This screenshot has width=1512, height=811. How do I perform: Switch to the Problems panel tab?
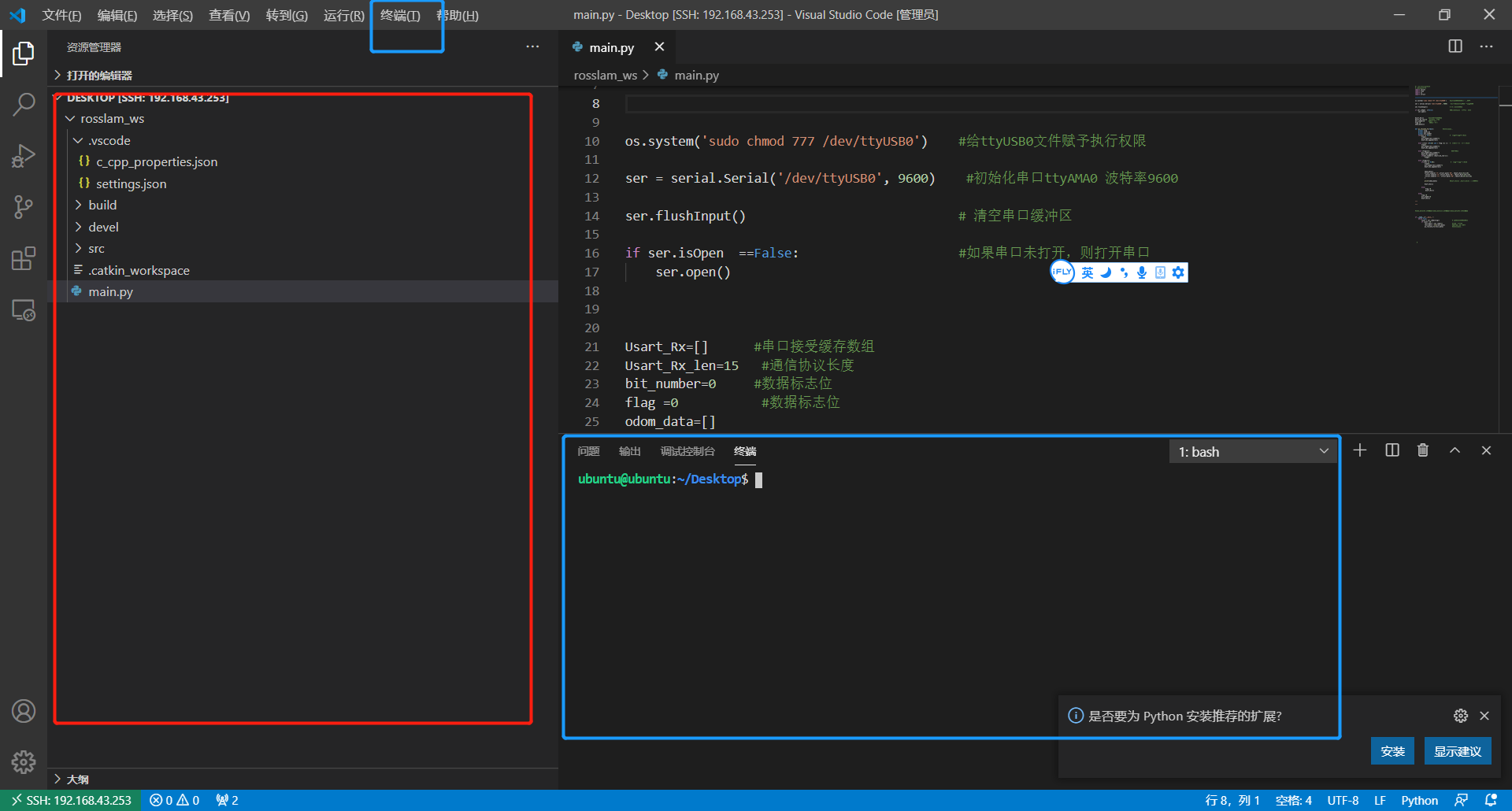point(588,451)
